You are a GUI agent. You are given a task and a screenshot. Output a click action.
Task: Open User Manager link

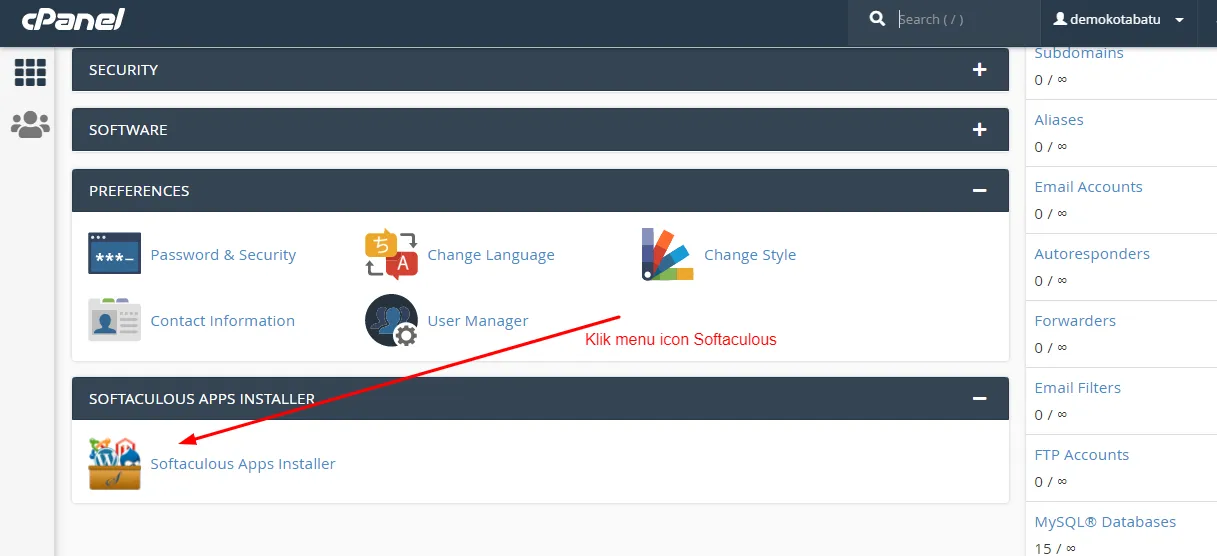[478, 321]
